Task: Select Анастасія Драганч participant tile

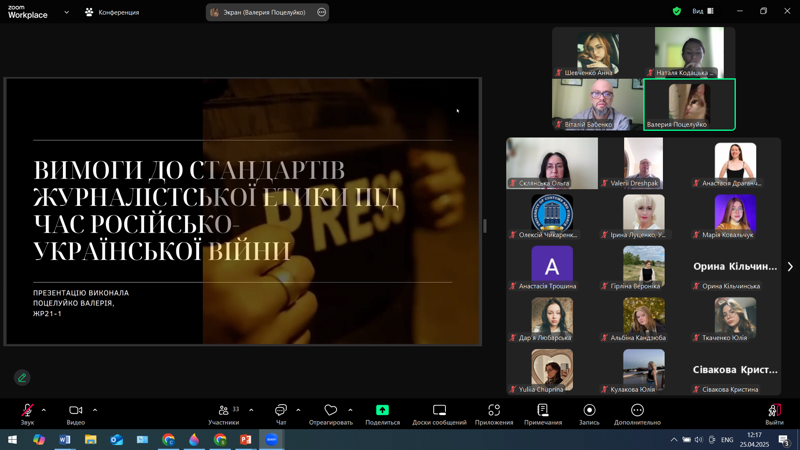Action: (x=735, y=163)
